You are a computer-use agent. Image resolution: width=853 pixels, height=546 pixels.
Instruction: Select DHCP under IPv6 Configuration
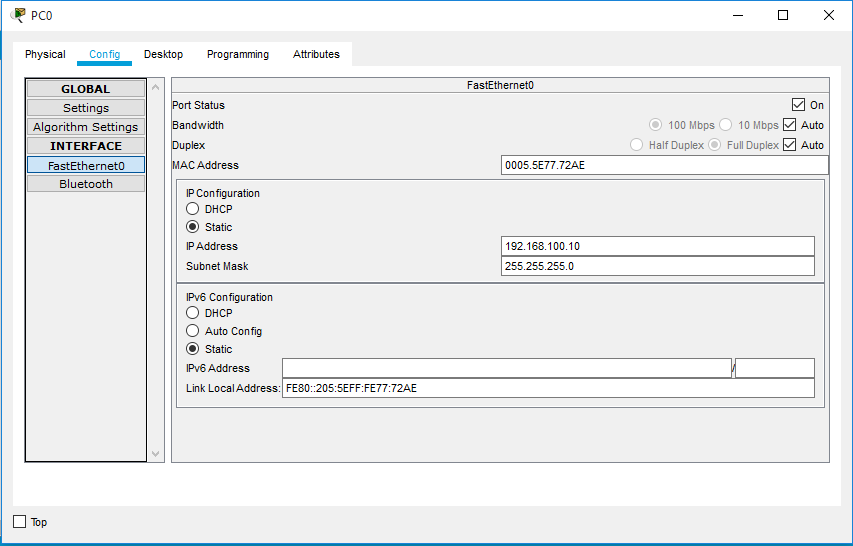click(193, 313)
